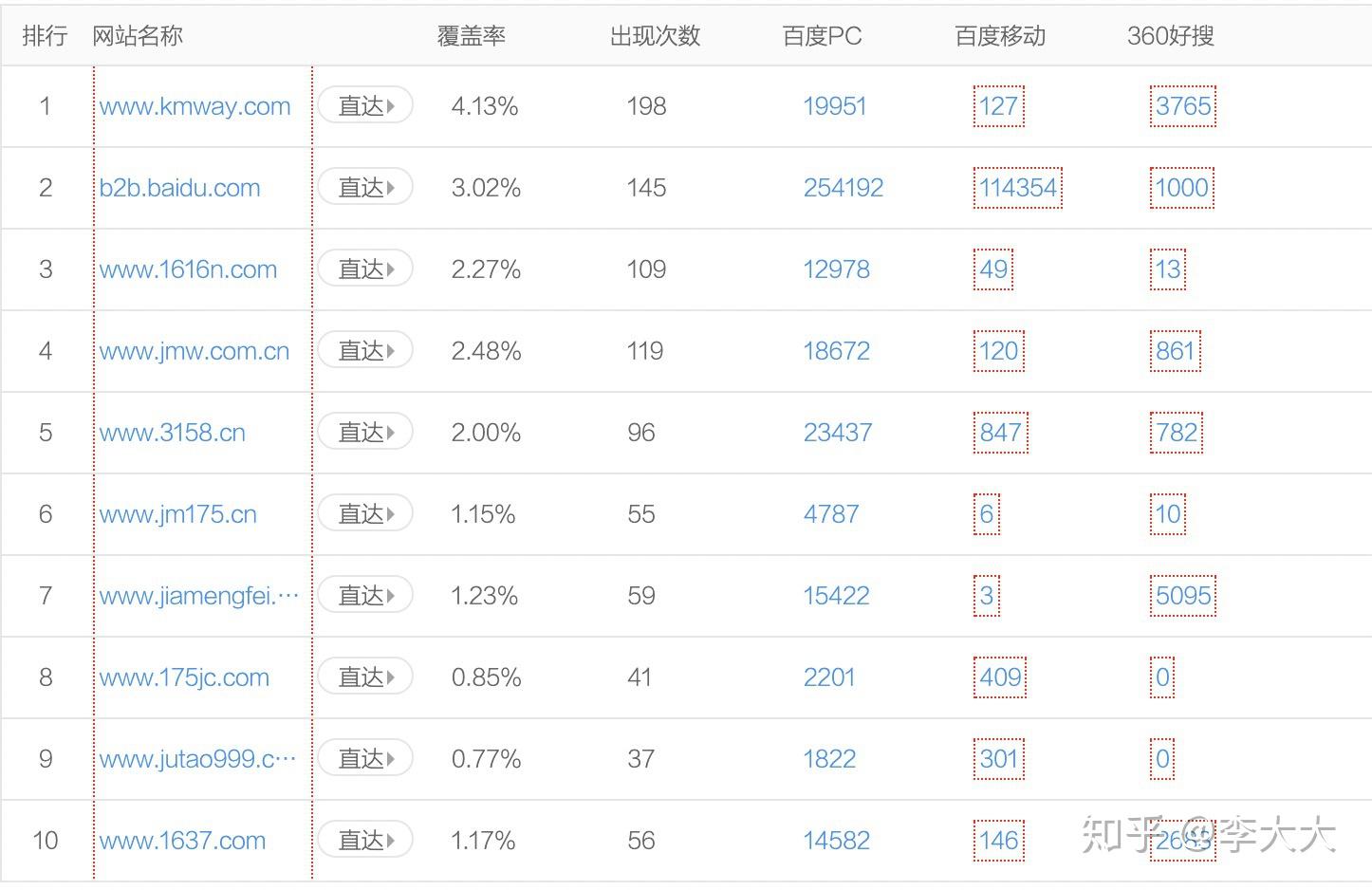Open Baidu mobile value 114354
1372x890 pixels.
tap(1018, 188)
